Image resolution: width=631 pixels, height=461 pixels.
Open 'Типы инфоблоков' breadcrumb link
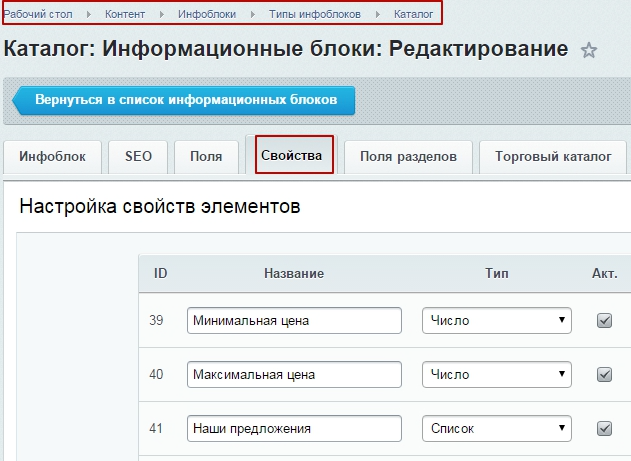(x=315, y=14)
